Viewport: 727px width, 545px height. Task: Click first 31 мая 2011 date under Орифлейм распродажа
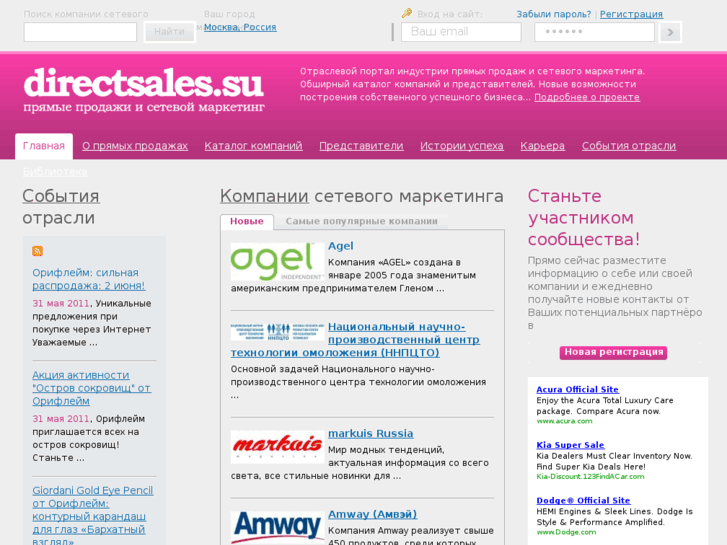point(61,303)
